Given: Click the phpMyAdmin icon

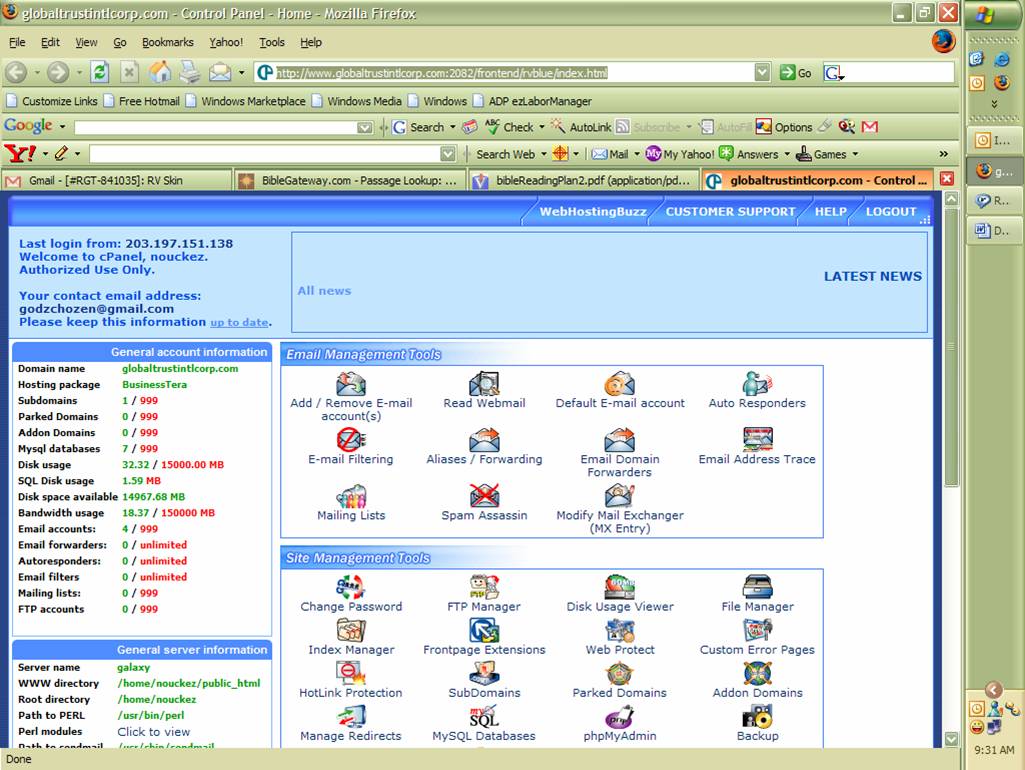Looking at the screenshot, I should click(x=619, y=717).
